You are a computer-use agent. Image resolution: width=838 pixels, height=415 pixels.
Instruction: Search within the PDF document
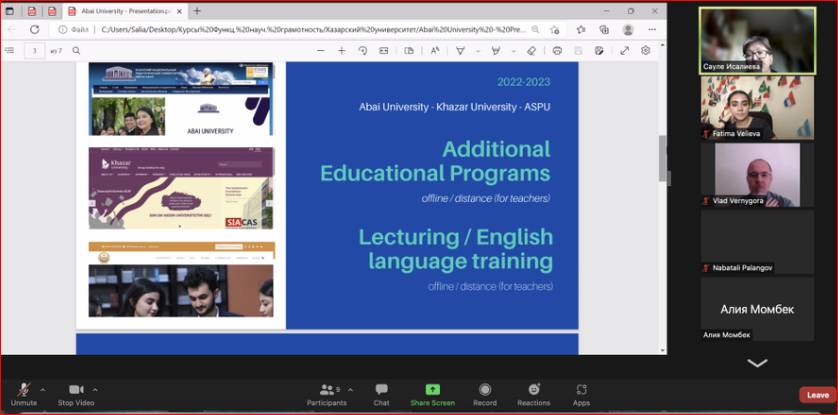coord(76,51)
